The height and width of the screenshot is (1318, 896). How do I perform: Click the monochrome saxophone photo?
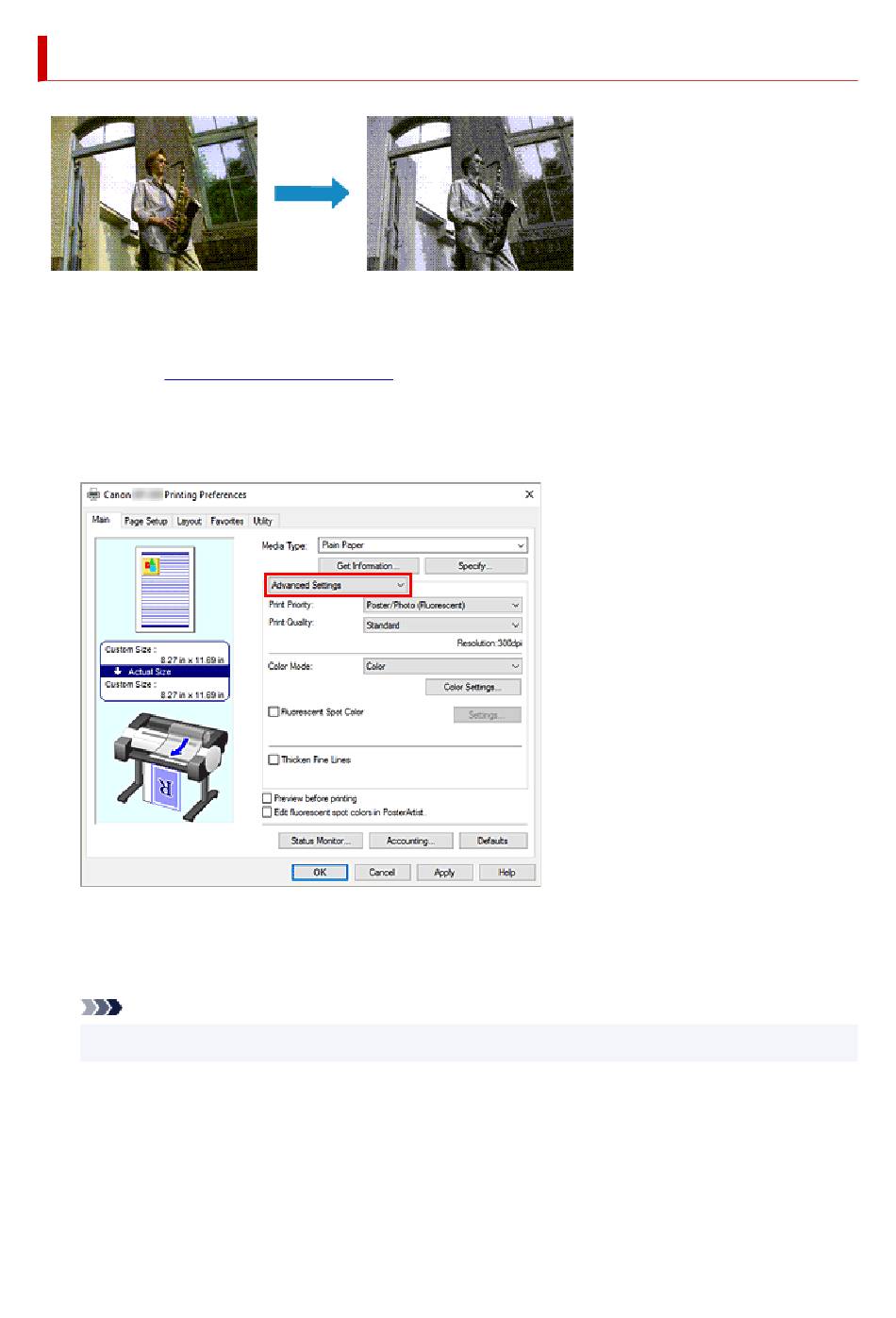point(470,193)
